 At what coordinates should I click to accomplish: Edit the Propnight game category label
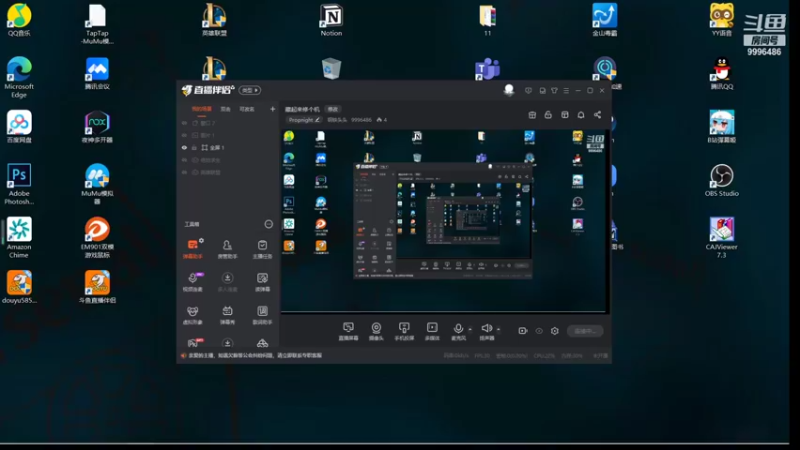click(304, 120)
